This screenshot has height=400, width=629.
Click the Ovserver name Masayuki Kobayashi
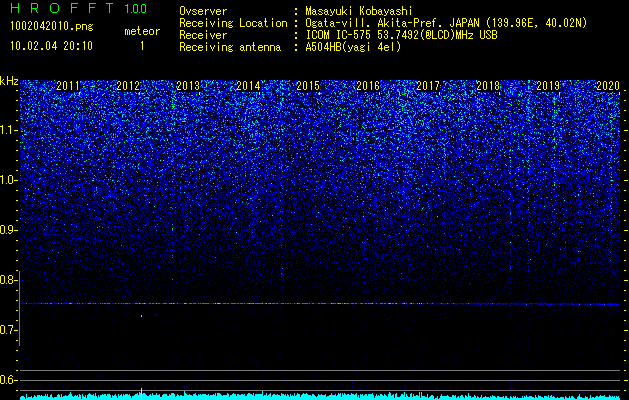tap(359, 11)
